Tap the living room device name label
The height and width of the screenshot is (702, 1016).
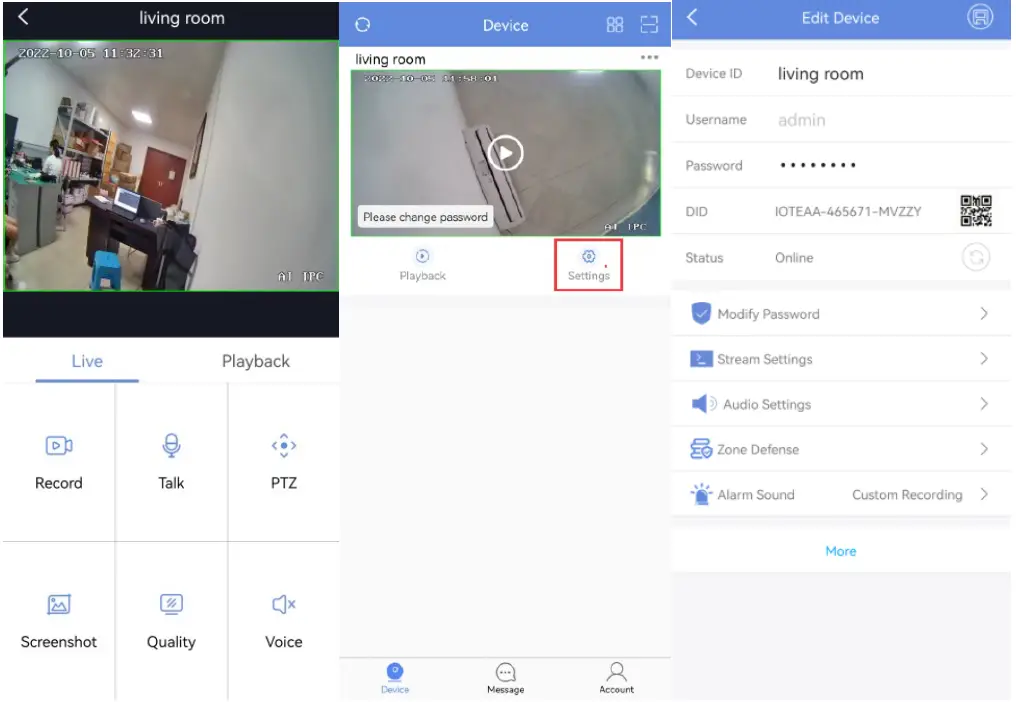click(390, 59)
